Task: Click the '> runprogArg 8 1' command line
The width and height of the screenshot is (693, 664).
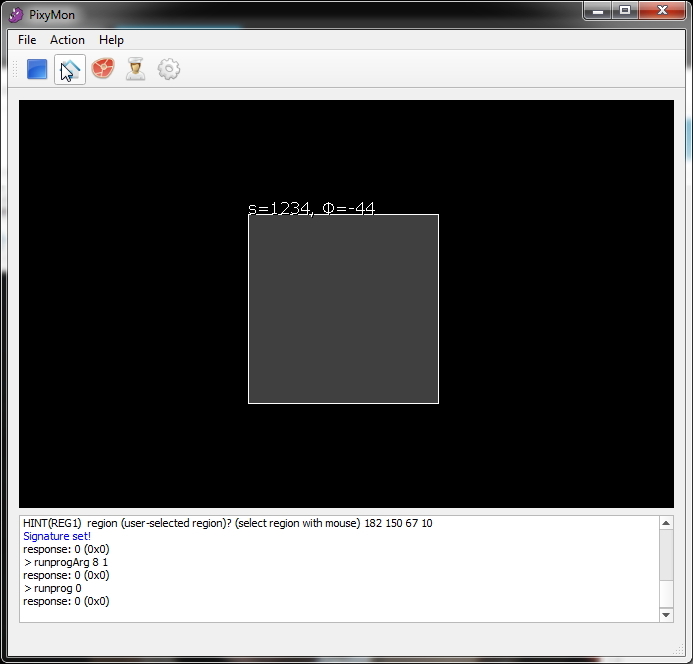Action: click(x=65, y=562)
